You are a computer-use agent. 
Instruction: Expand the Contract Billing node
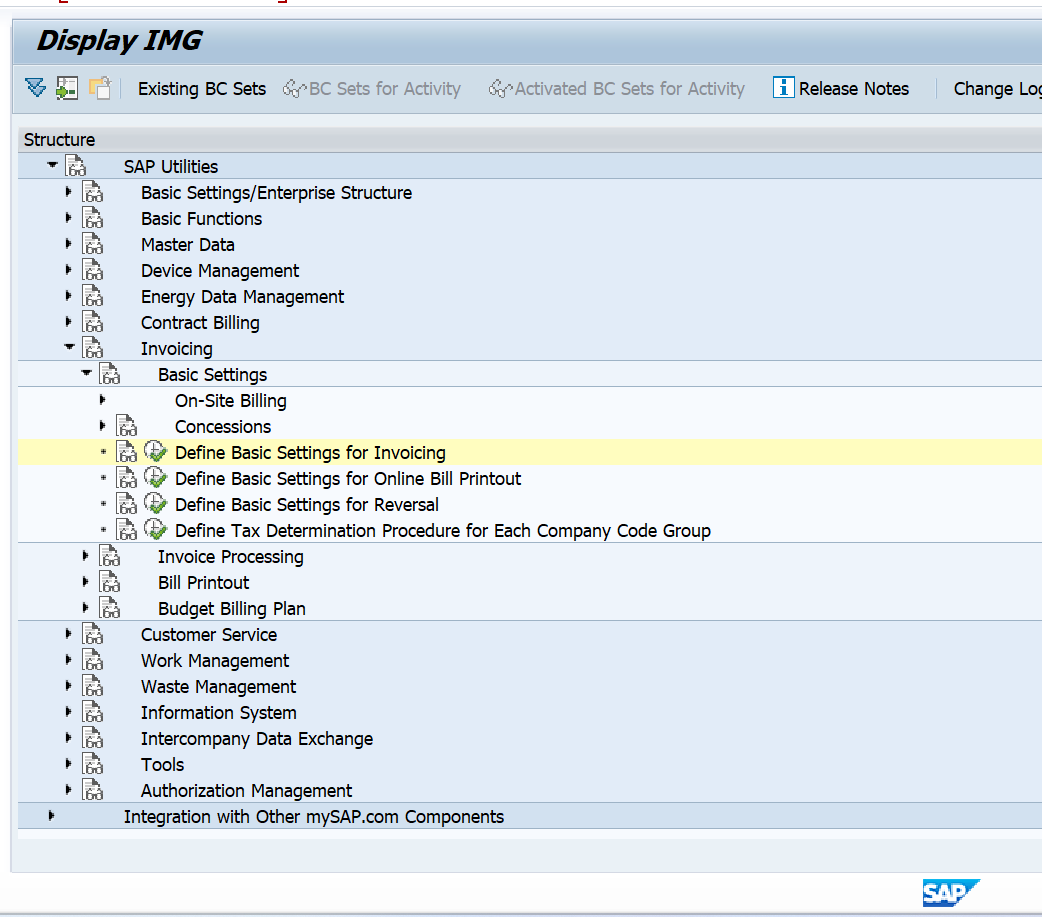[x=68, y=322]
